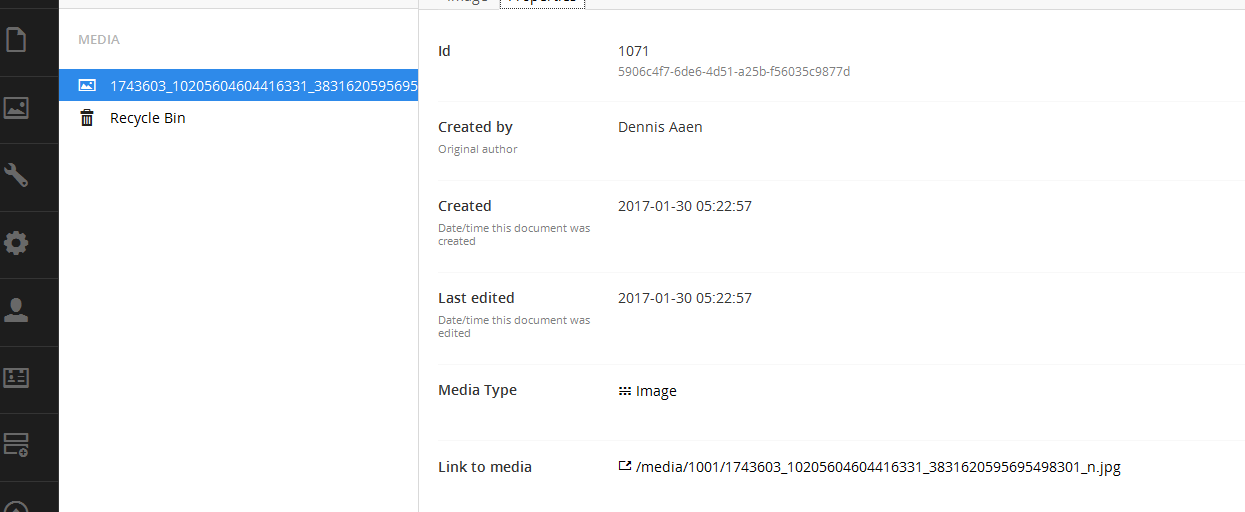Open the Users section person icon

tap(16, 311)
